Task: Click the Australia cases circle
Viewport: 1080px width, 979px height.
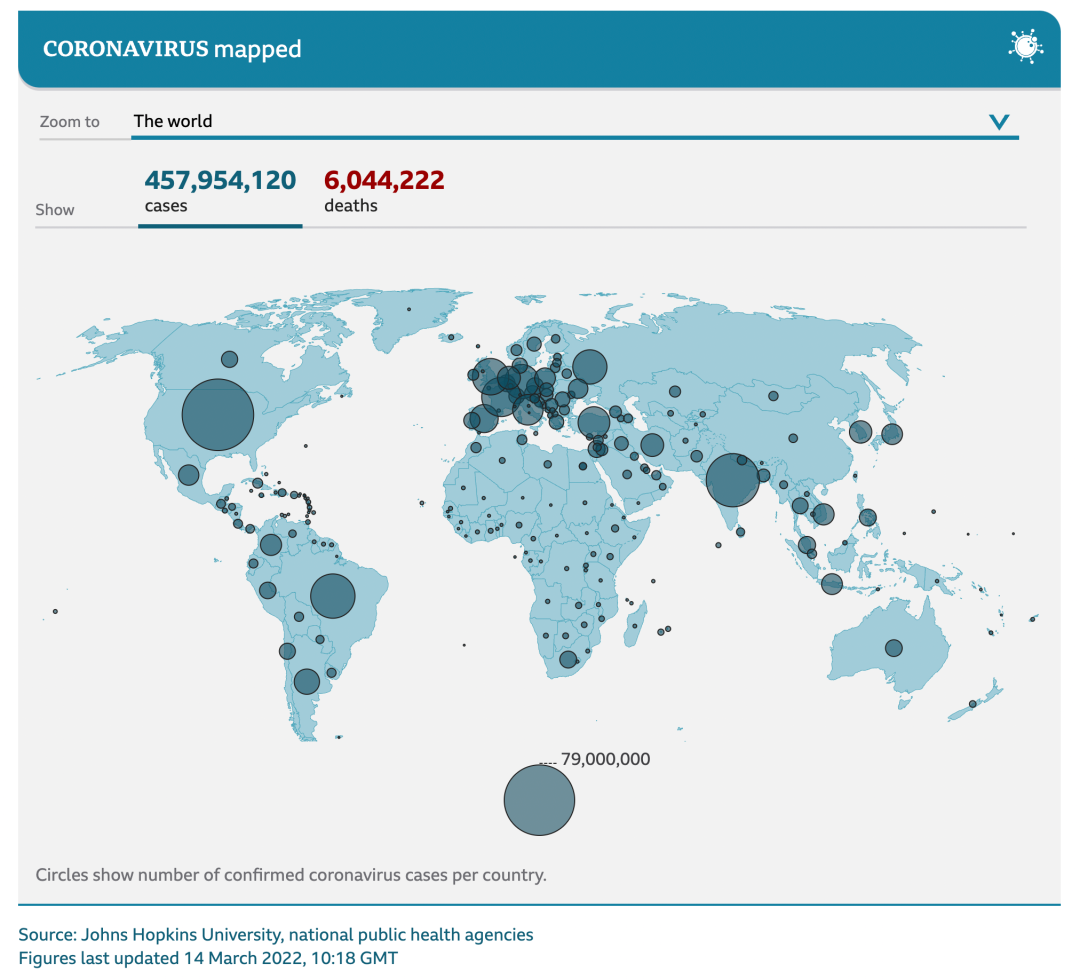Action: click(x=893, y=648)
